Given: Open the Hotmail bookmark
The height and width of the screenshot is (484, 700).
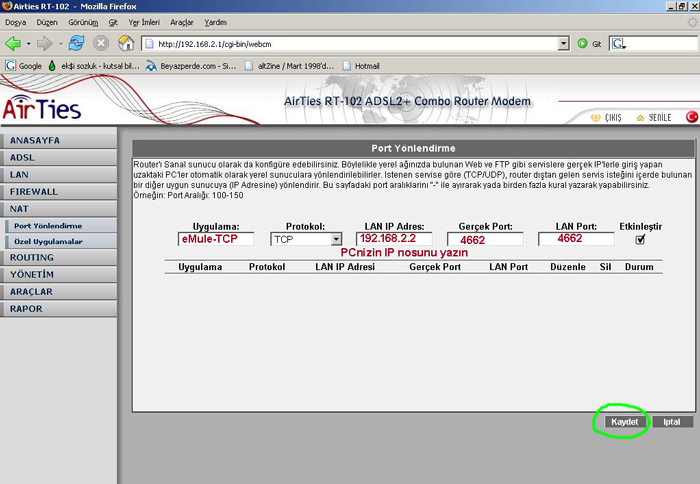Looking at the screenshot, I should (361, 66).
